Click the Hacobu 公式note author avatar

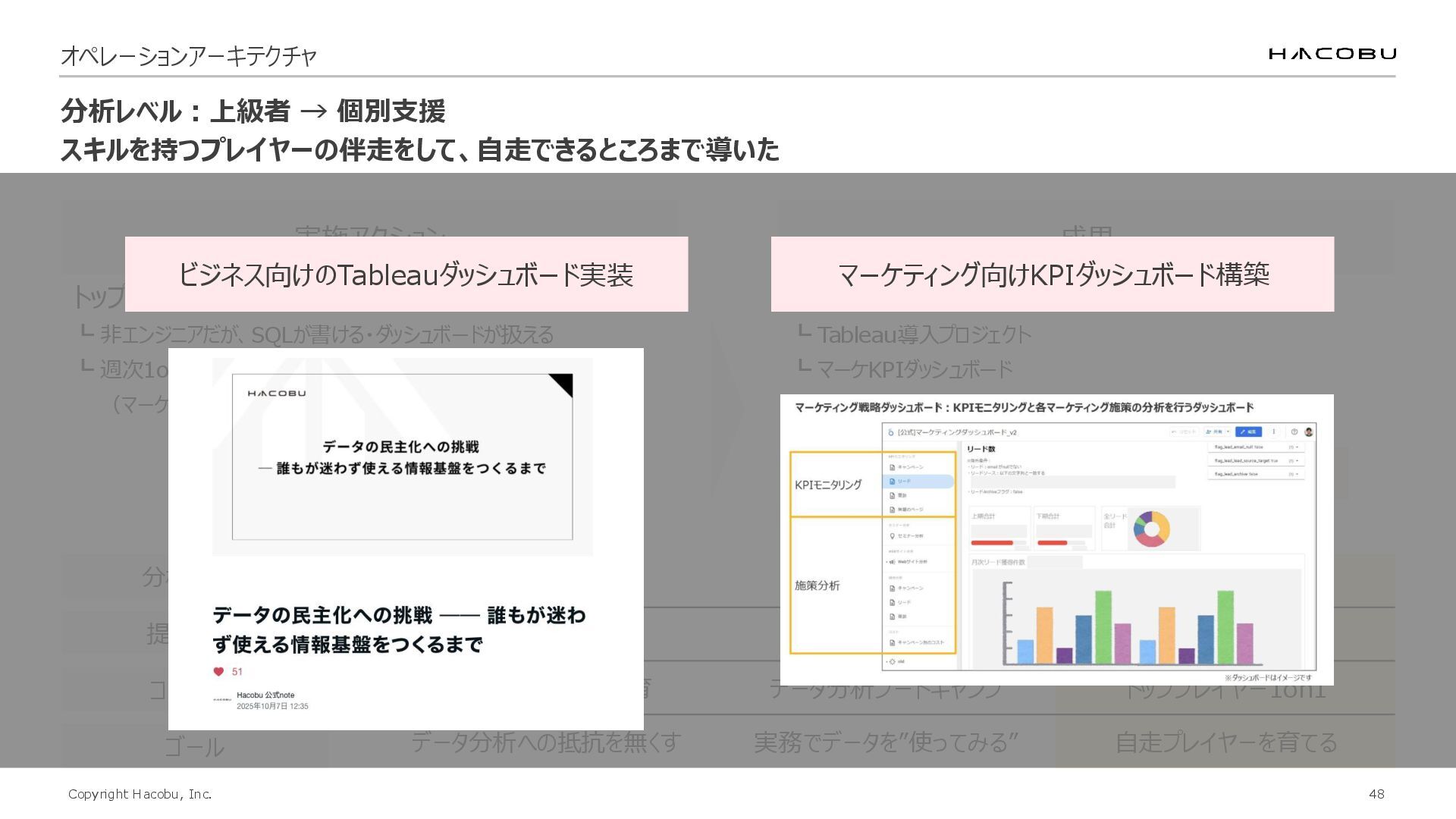point(222,700)
